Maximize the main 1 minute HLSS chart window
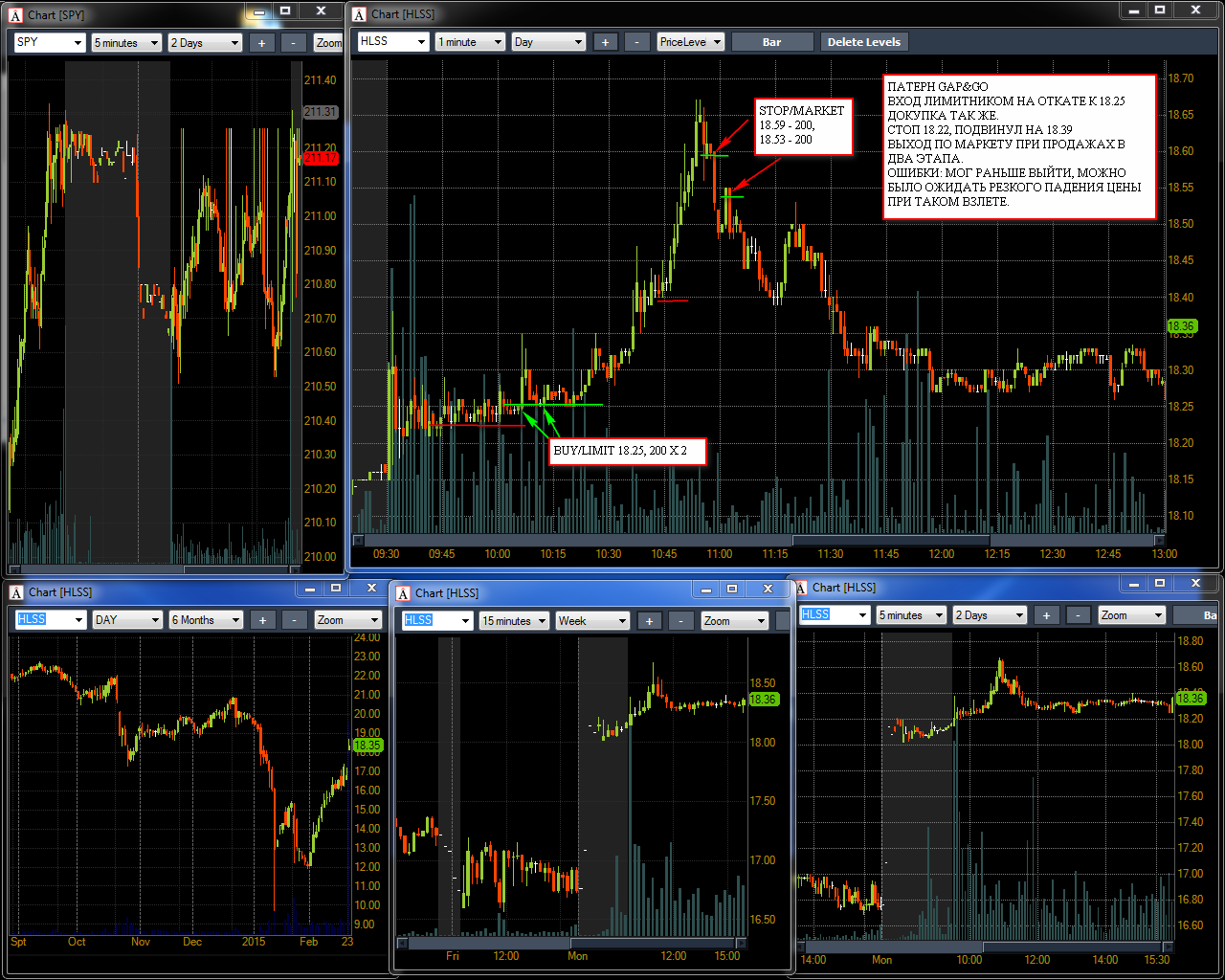This screenshot has height=980, width=1225. pyautogui.click(x=1160, y=10)
